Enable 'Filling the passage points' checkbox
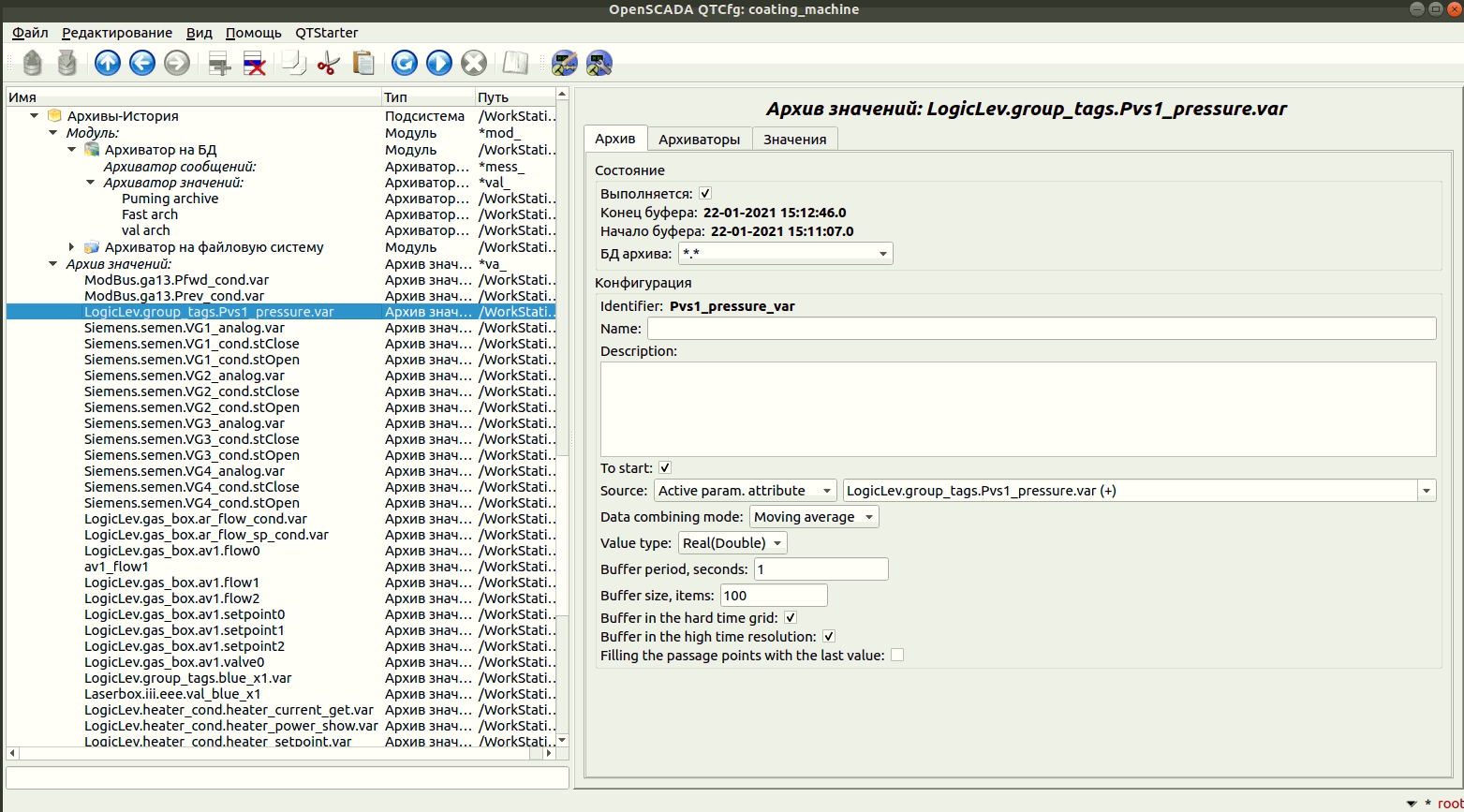 [x=897, y=656]
